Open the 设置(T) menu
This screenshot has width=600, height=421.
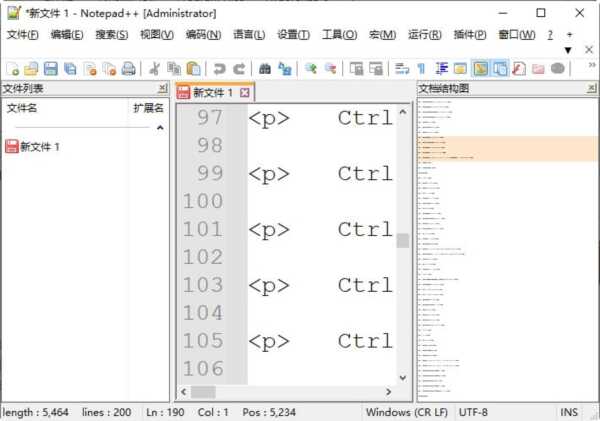293,35
